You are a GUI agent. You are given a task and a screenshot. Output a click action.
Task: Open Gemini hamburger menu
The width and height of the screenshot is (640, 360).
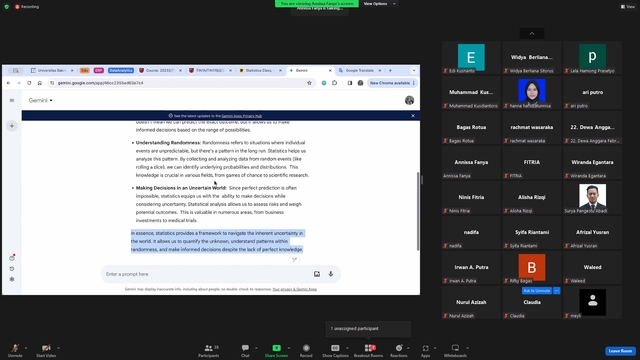tap(12, 100)
